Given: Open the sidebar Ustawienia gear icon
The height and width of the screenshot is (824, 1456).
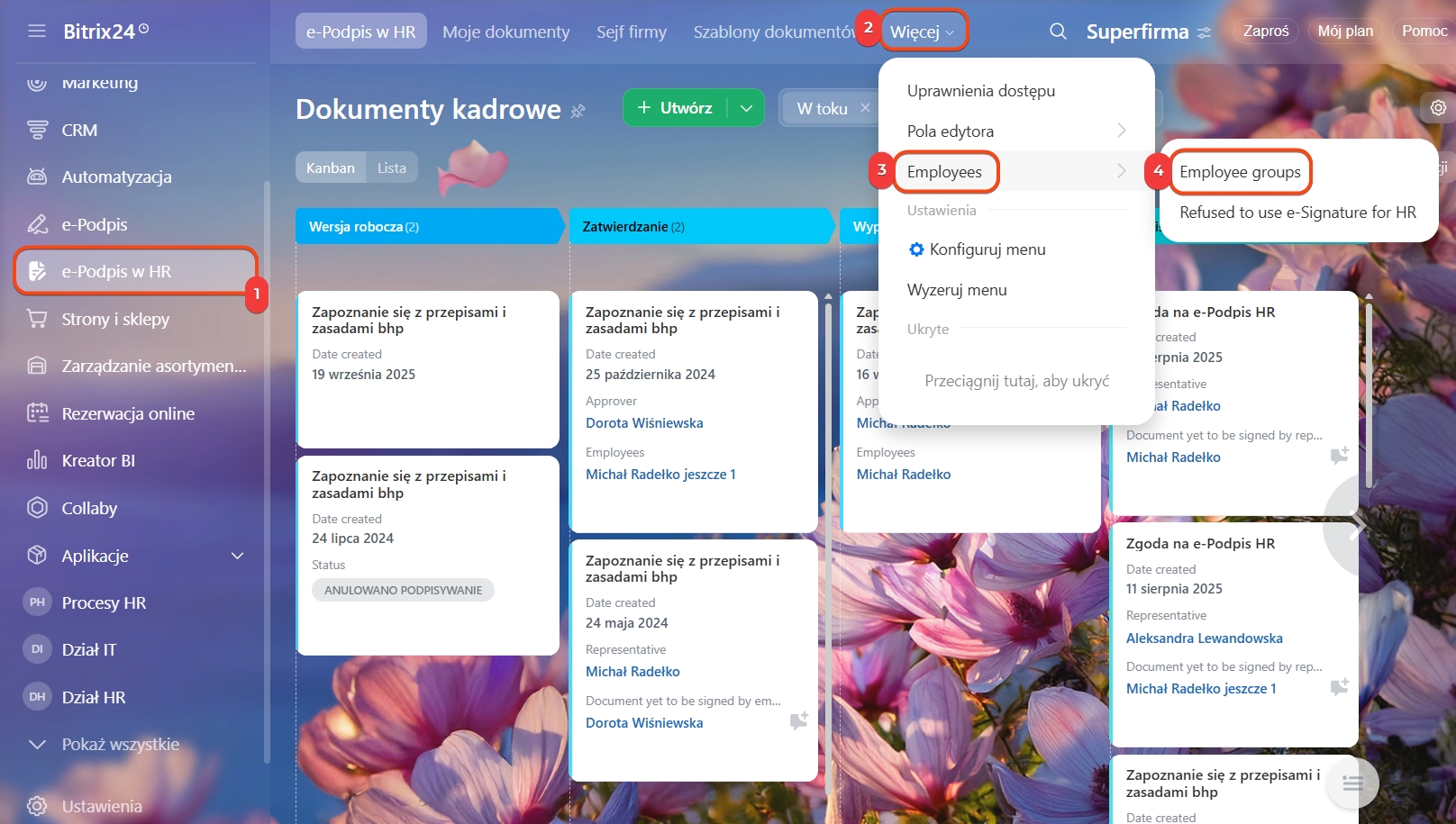Looking at the screenshot, I should (37, 806).
